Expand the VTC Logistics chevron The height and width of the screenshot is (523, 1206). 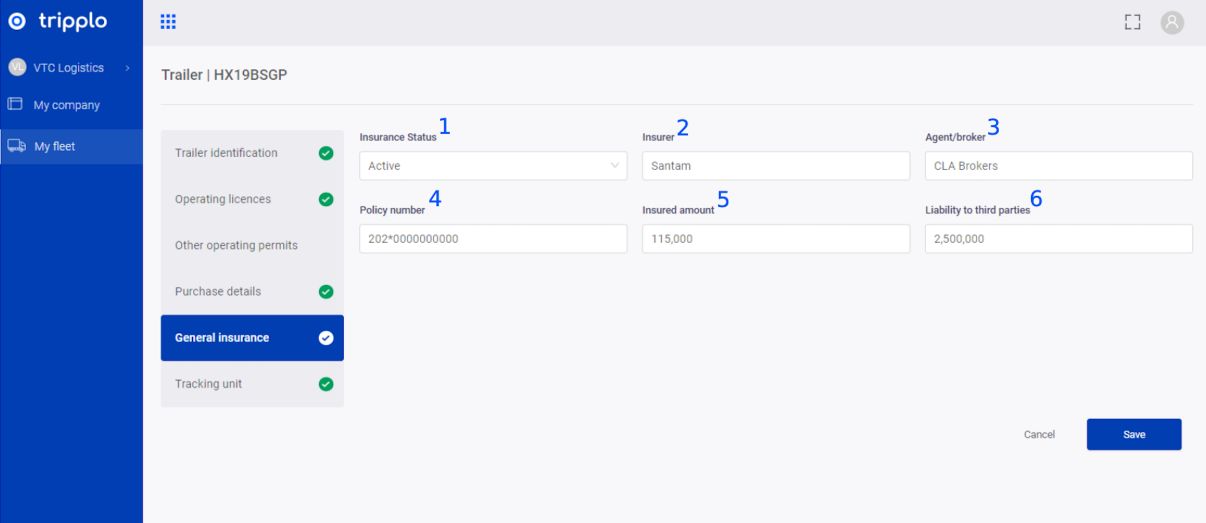tap(127, 68)
